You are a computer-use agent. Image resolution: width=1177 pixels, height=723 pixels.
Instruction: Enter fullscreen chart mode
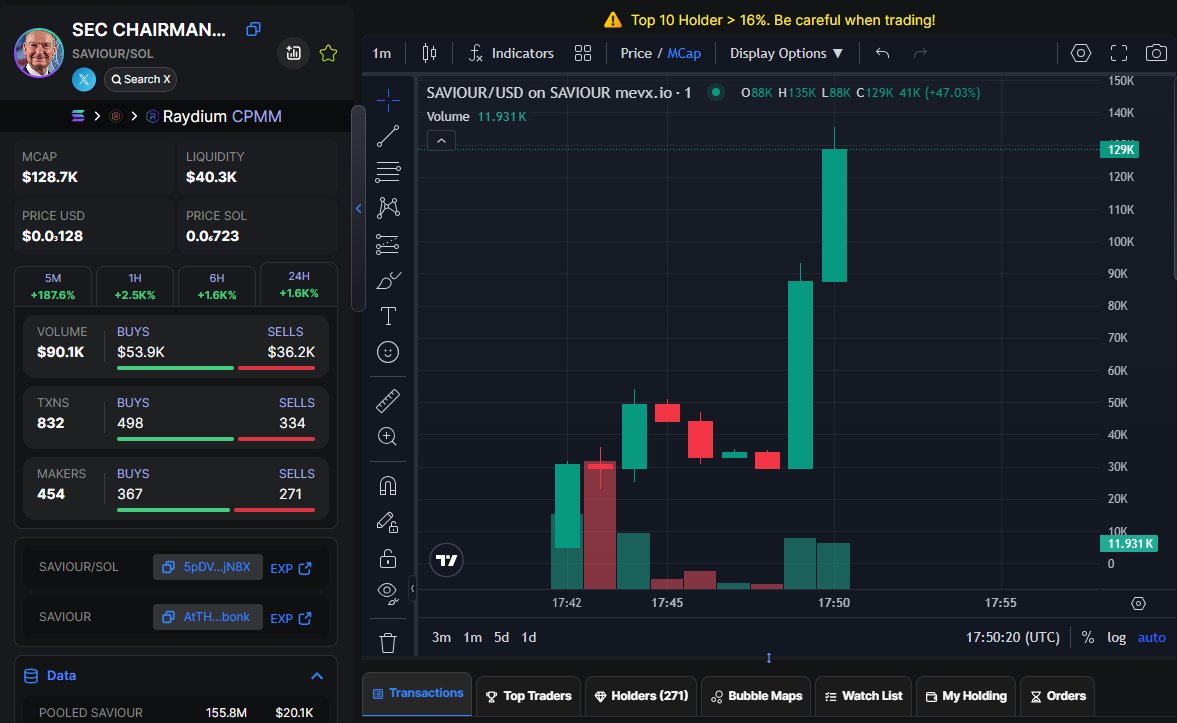[1118, 53]
